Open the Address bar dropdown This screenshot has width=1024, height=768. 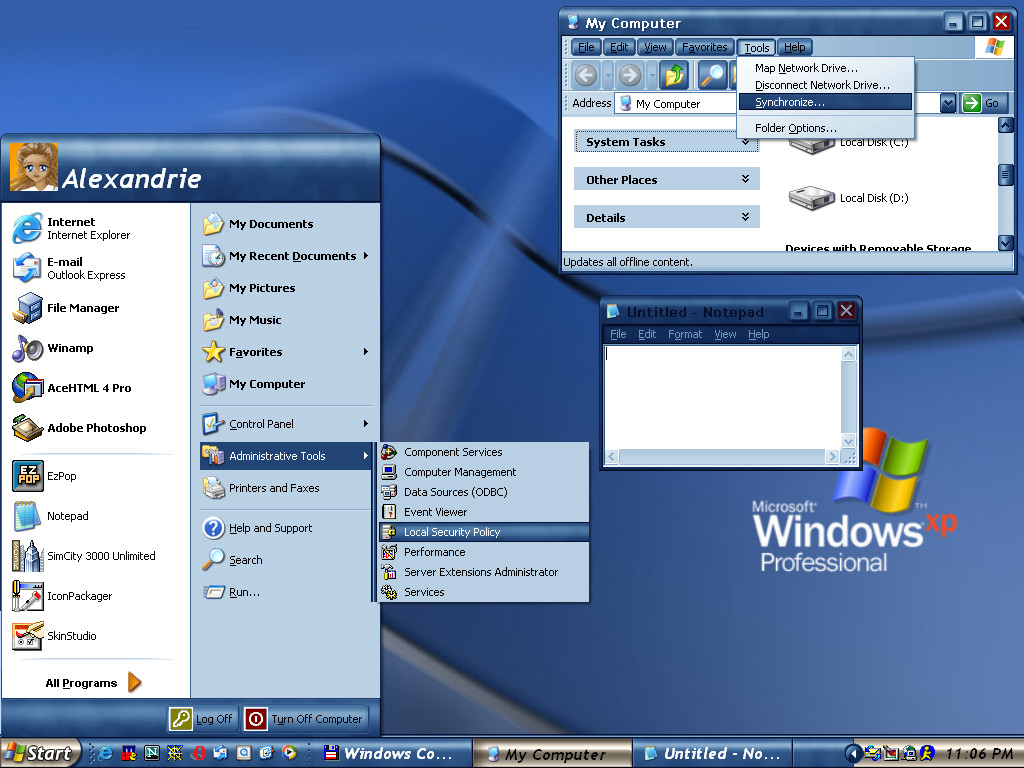[948, 103]
